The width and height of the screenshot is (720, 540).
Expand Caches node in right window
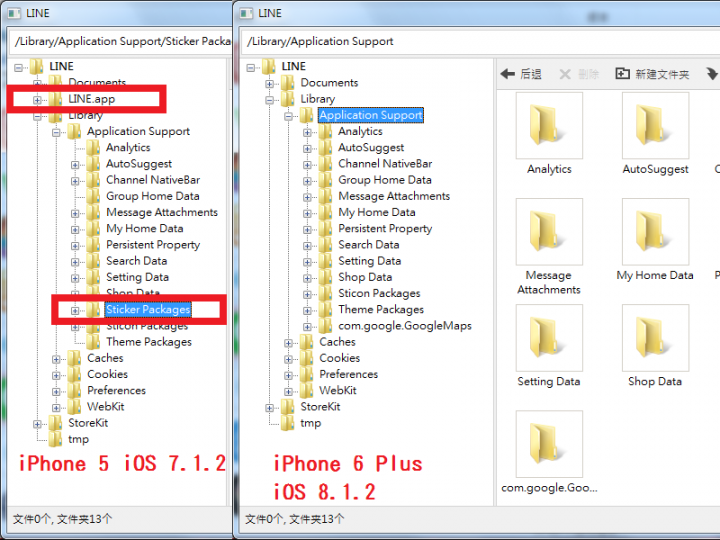(x=288, y=343)
